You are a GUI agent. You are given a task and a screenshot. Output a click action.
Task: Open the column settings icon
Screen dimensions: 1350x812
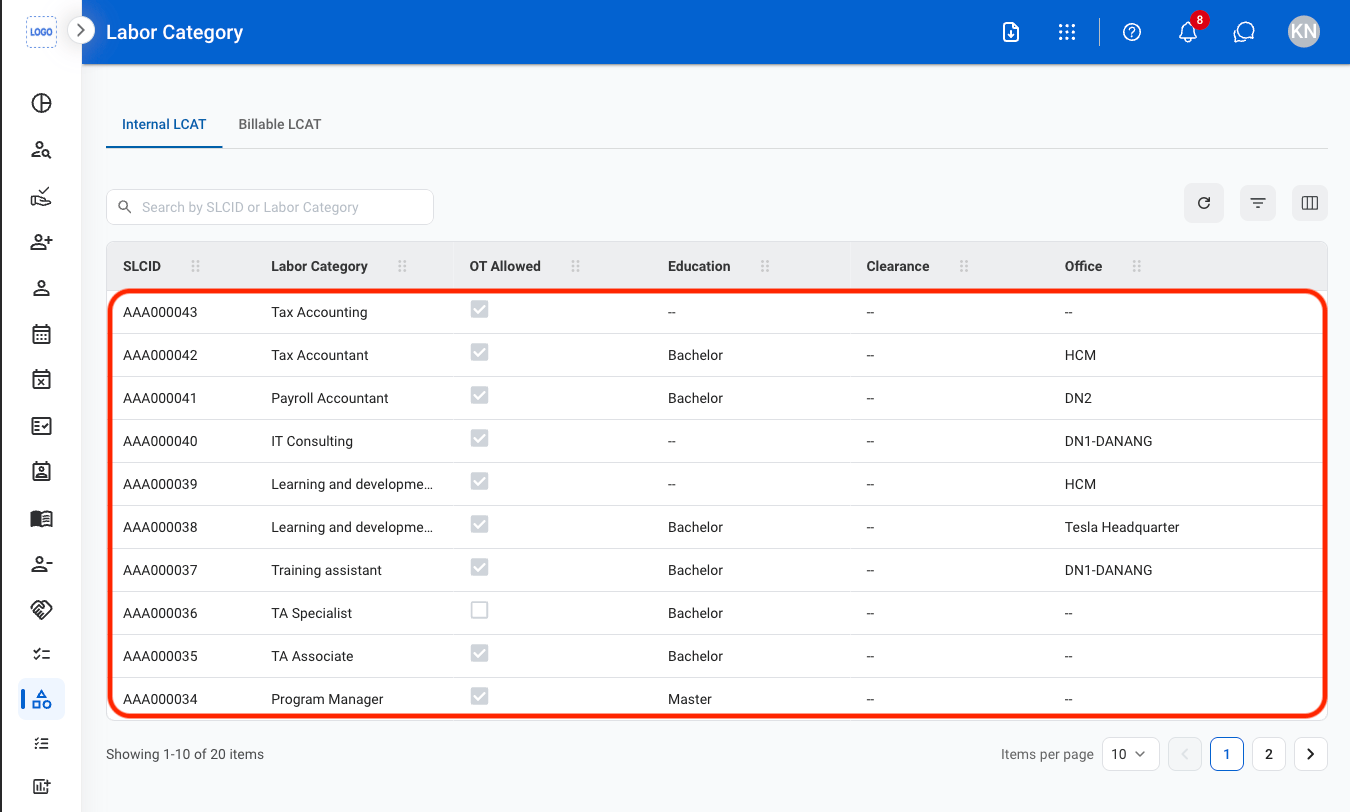pyautogui.click(x=1310, y=203)
